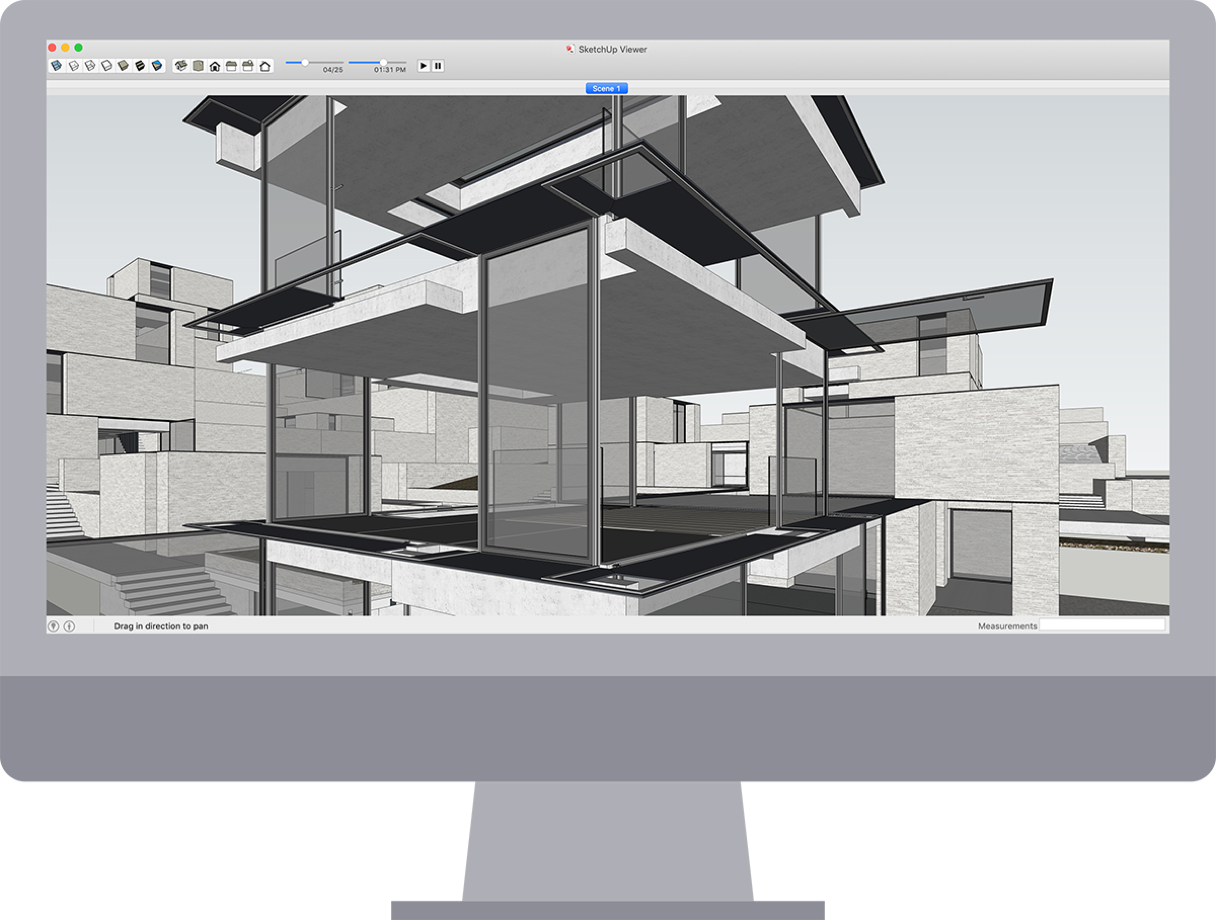Click the geo-location status bar icon

[x=54, y=626]
